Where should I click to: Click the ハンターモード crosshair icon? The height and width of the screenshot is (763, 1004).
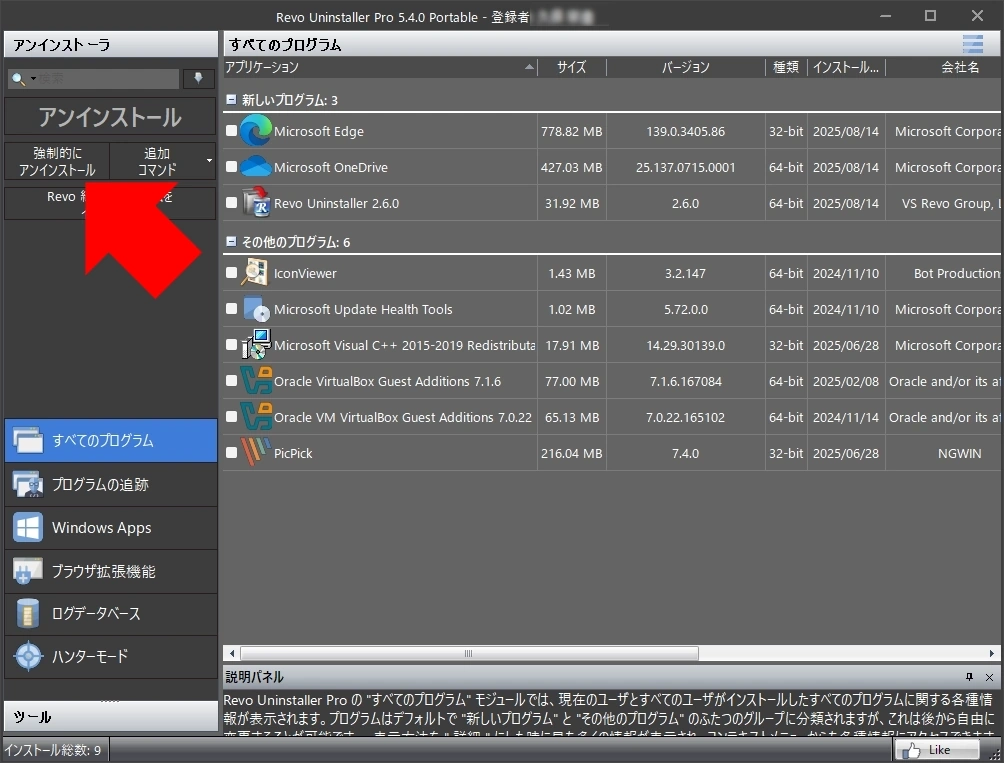[x=28, y=656]
